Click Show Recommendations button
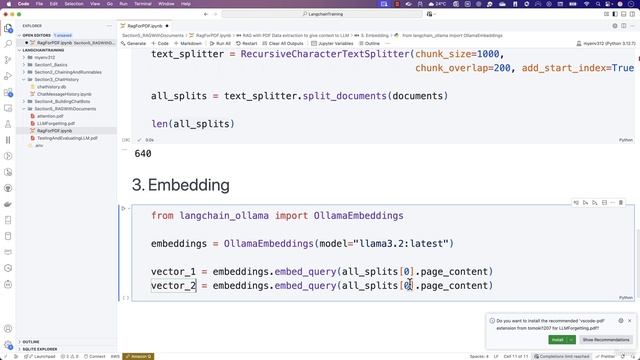 [606, 340]
